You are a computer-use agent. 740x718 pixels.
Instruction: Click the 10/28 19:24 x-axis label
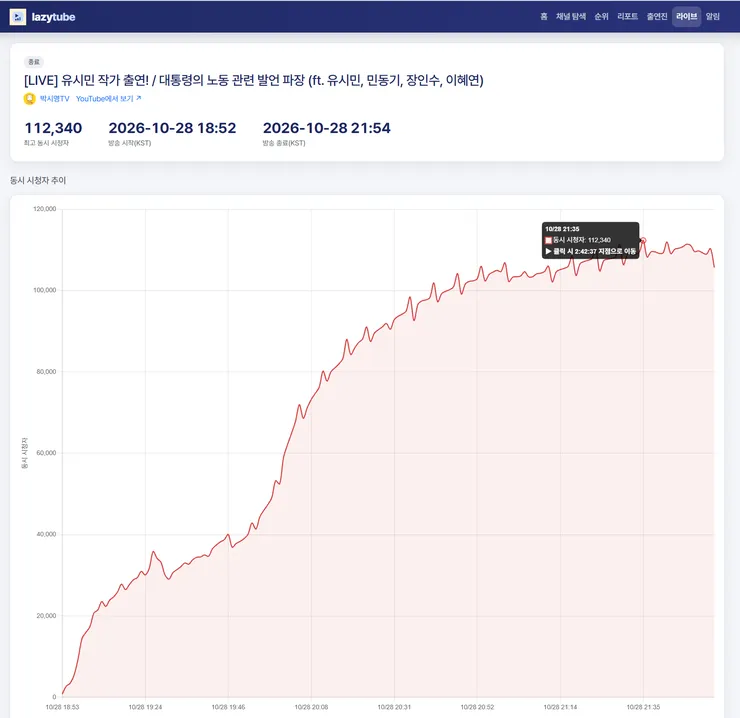coord(145,707)
